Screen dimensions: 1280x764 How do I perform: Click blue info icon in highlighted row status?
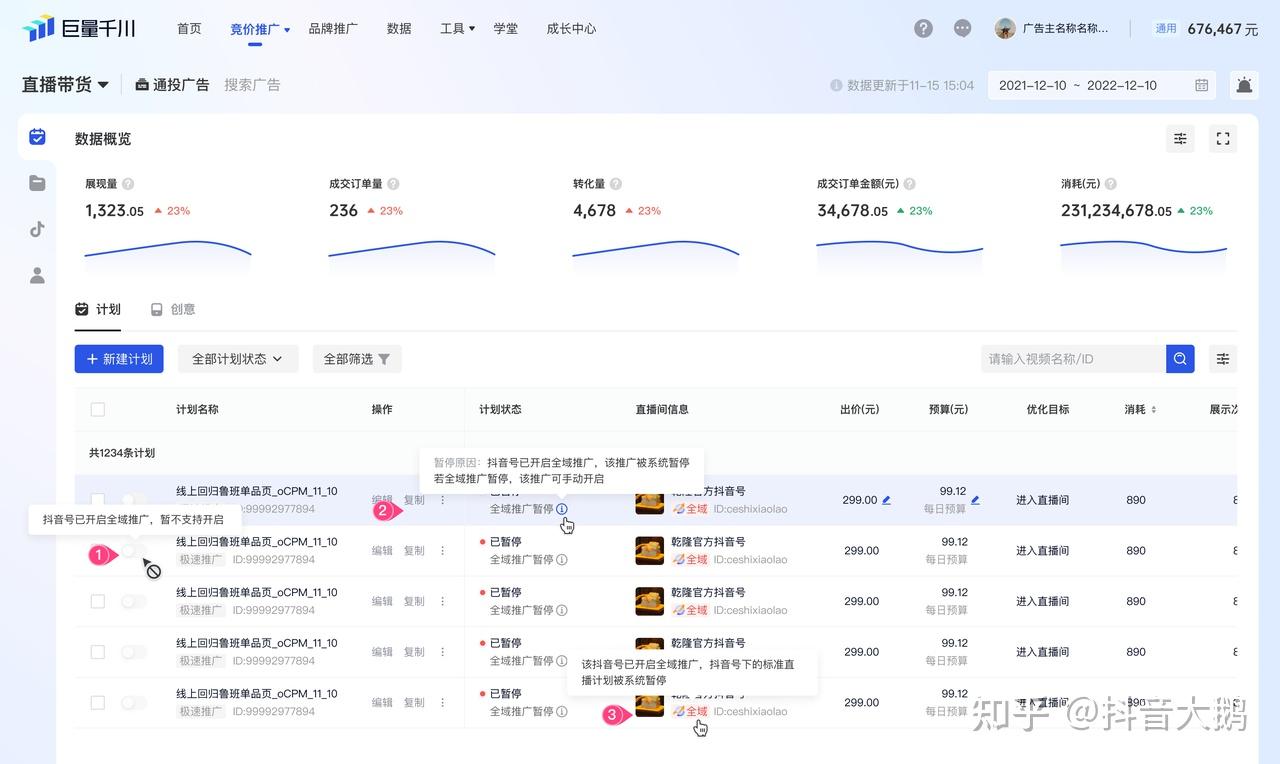[x=562, y=509]
